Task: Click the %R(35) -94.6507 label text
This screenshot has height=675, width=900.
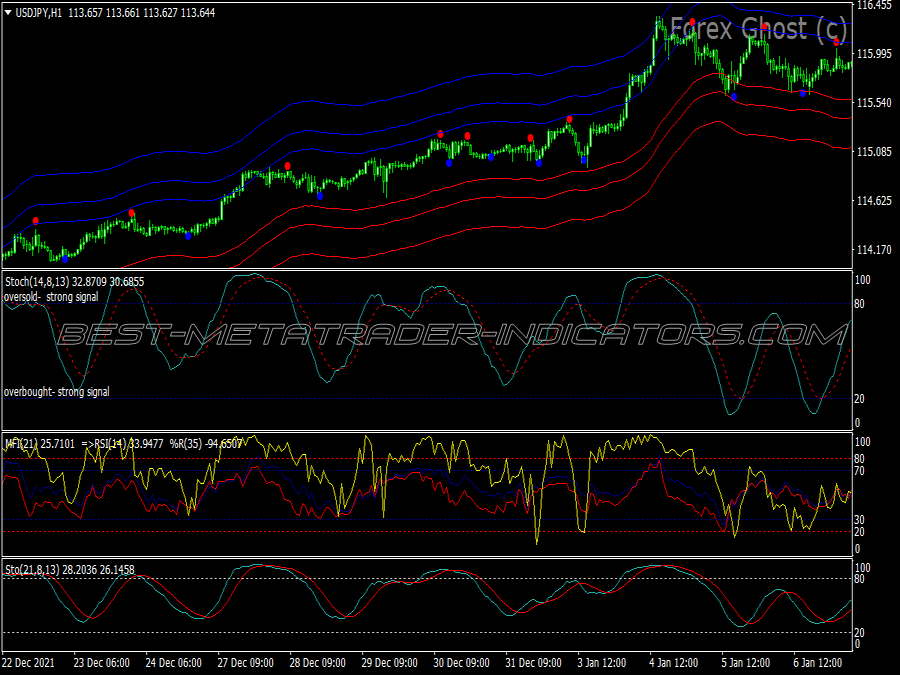Action: 207,444
